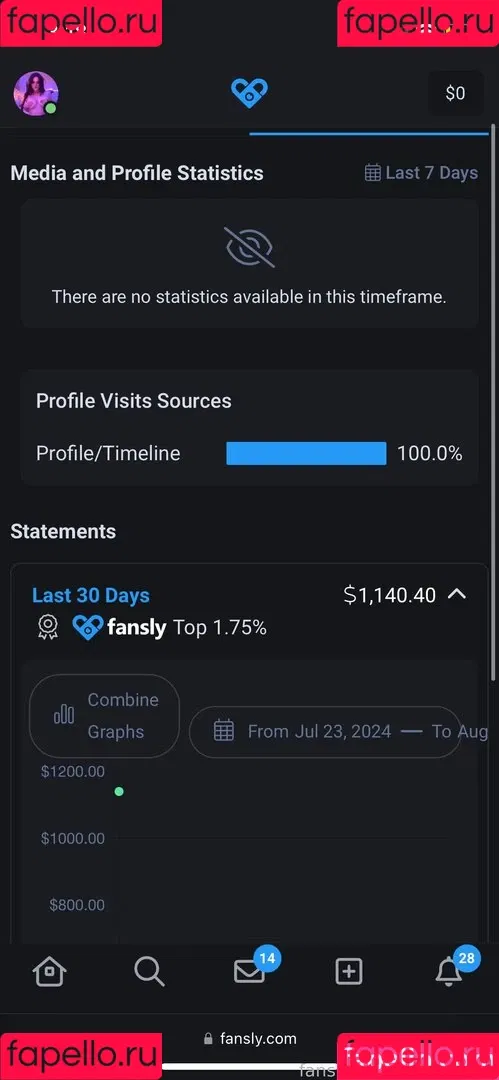Click the crossed-out eye statistics icon

(x=249, y=247)
